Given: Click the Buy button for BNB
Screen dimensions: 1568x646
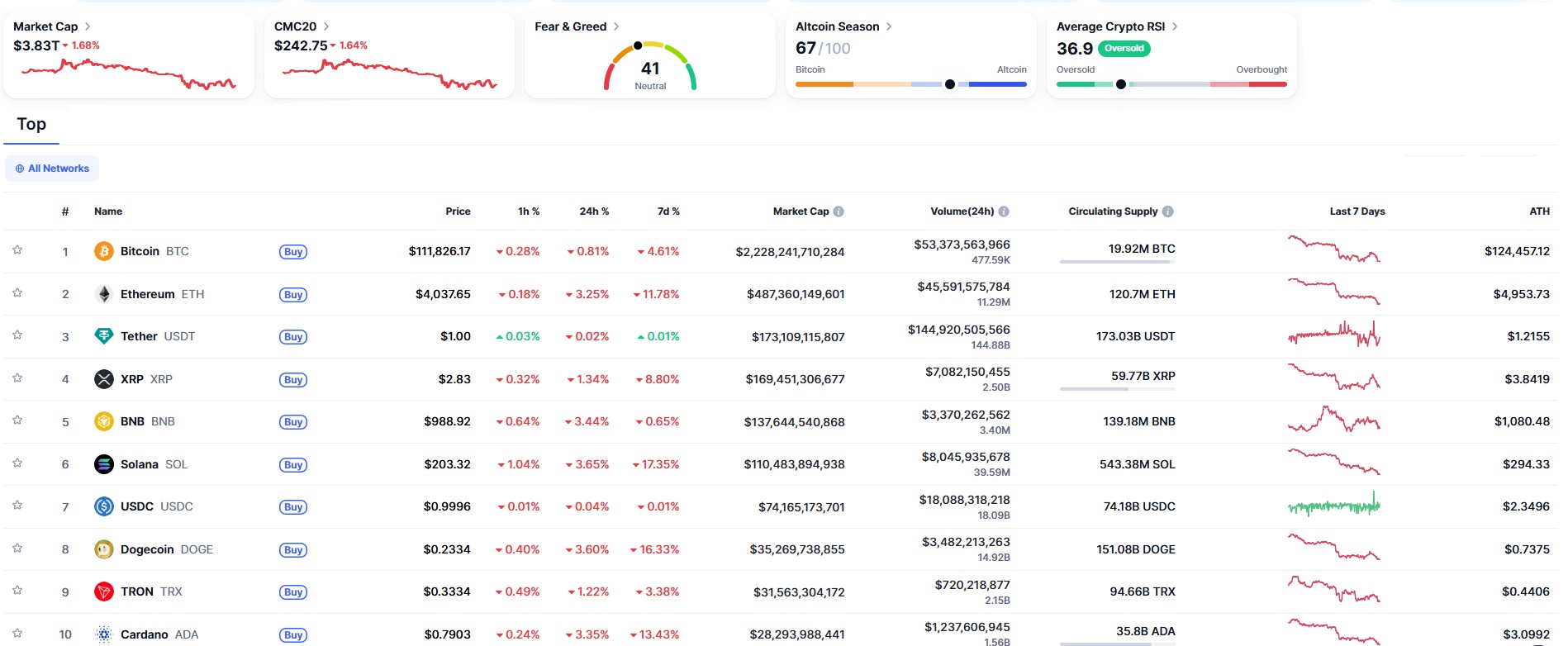Looking at the screenshot, I should coord(293,422).
